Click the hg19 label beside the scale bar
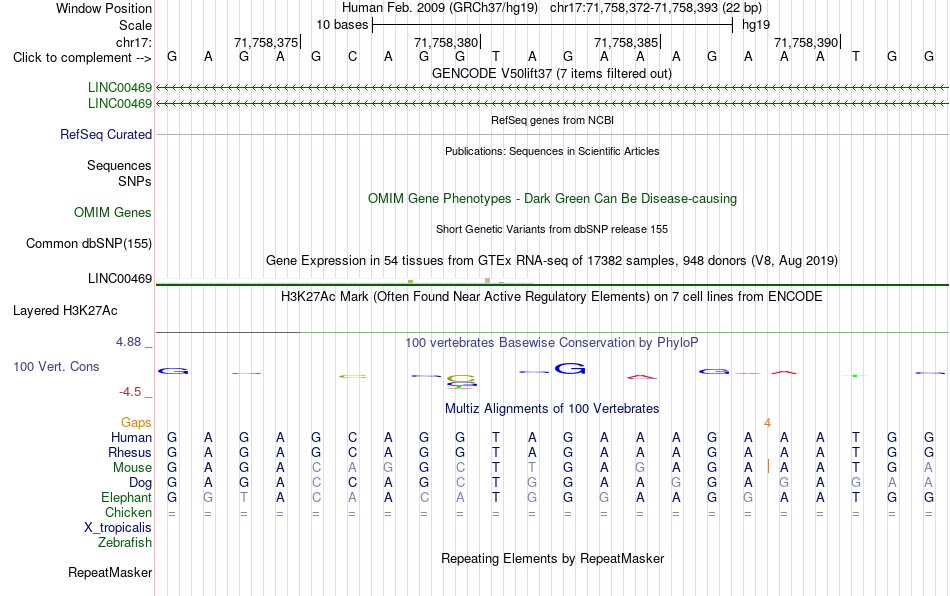 coord(756,25)
